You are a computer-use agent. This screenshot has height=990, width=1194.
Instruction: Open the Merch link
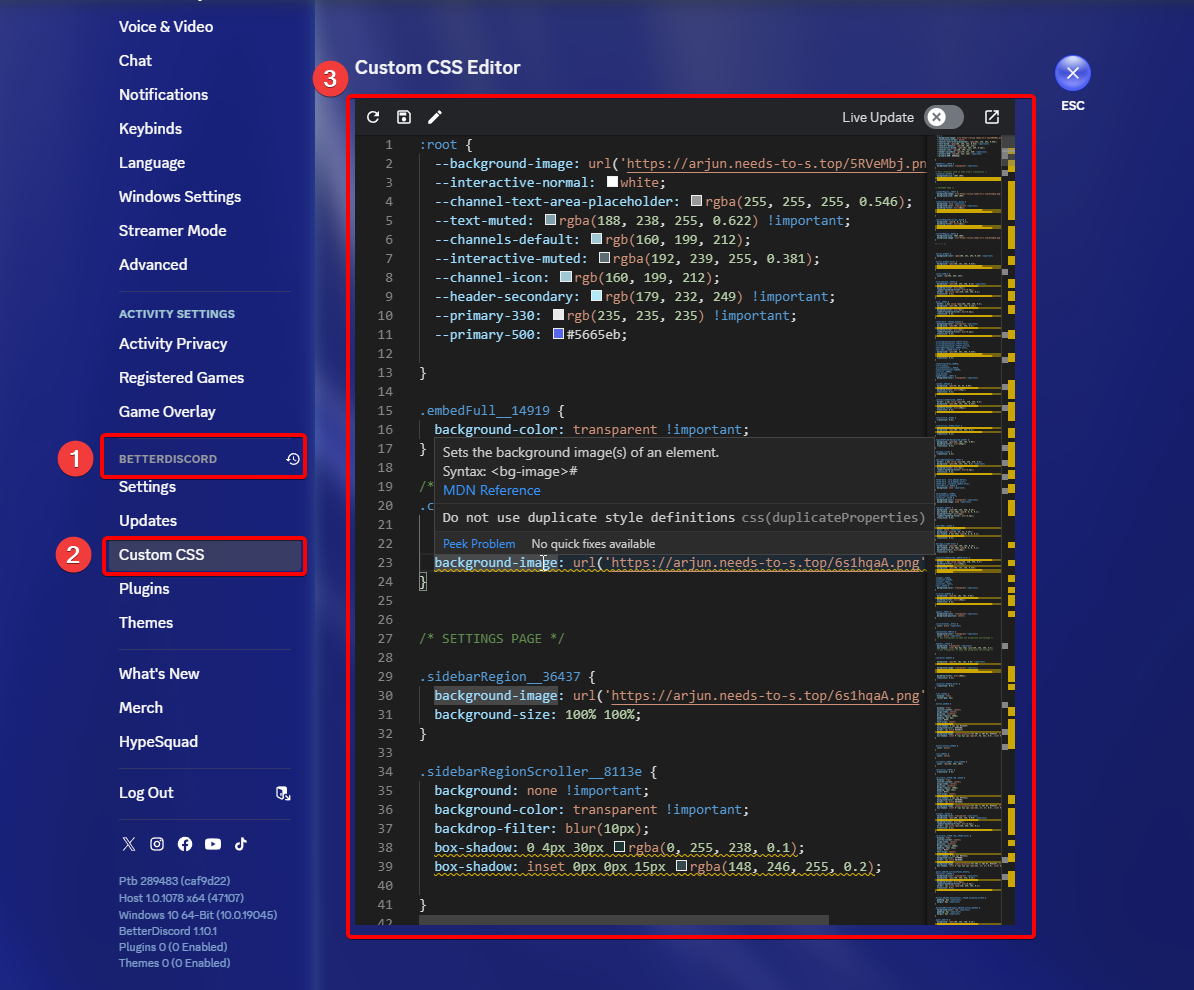141,708
